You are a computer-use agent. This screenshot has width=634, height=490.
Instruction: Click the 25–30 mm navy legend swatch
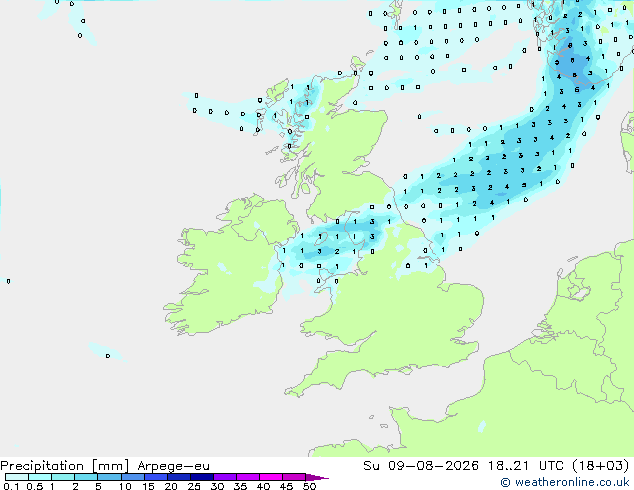(201, 477)
